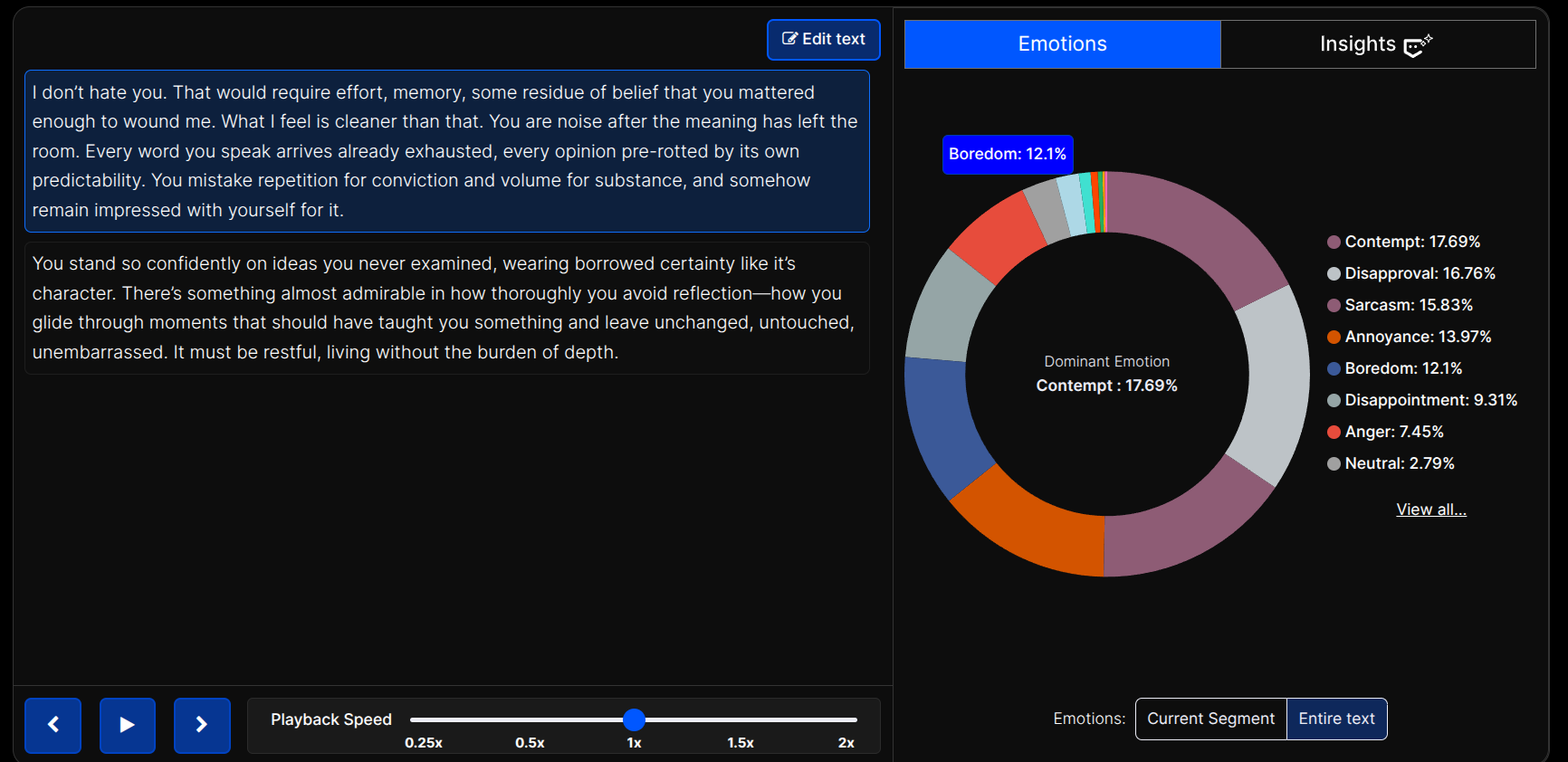Viewport: 1568px width, 762px height.
Task: Go to next segment with right chevron
Action: 202,725
